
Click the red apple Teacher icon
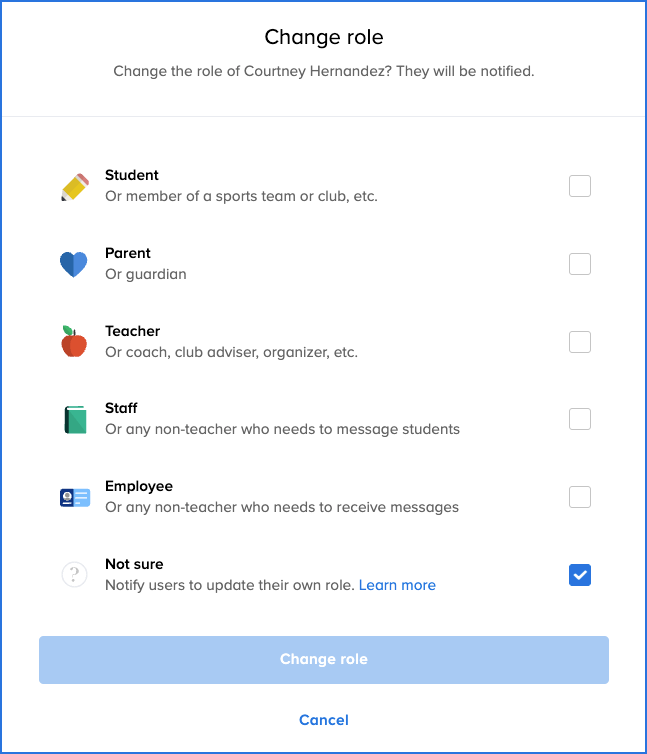click(74, 342)
